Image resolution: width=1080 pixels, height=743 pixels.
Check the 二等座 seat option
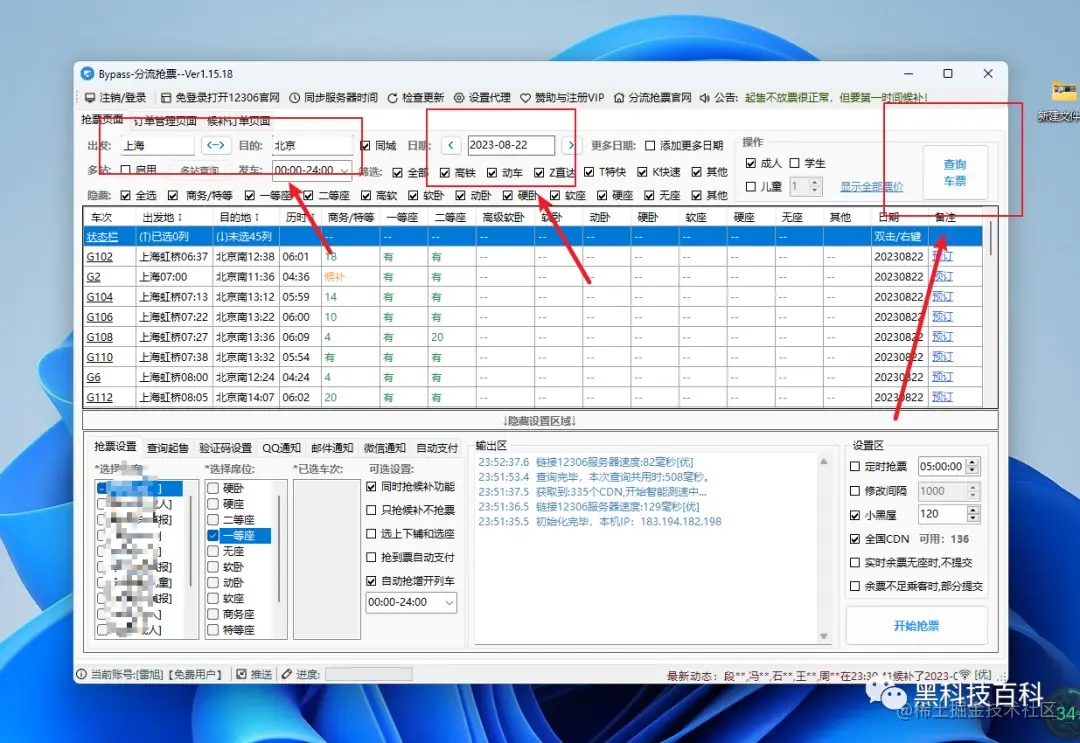(x=213, y=520)
